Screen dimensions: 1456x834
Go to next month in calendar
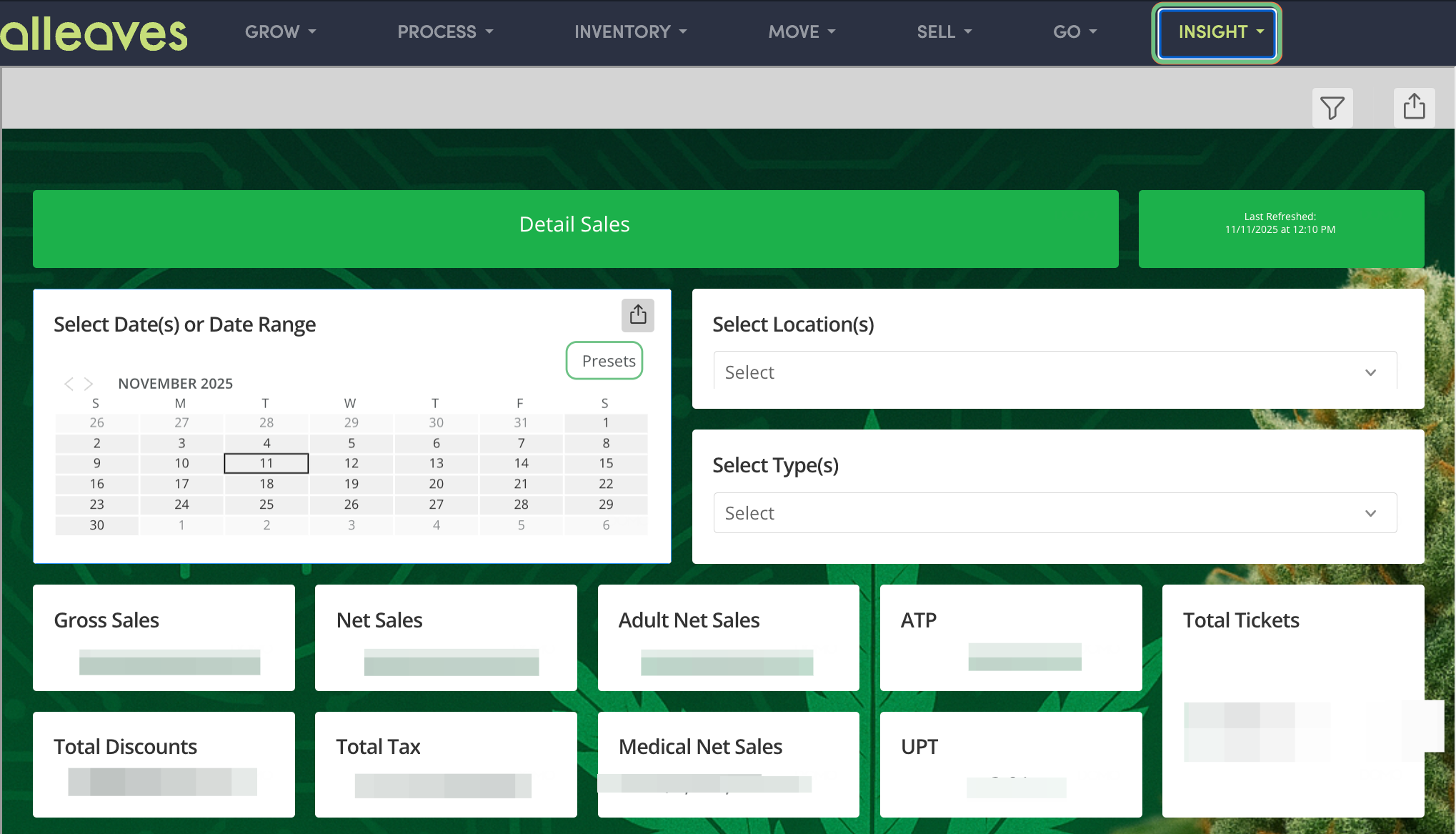point(89,384)
